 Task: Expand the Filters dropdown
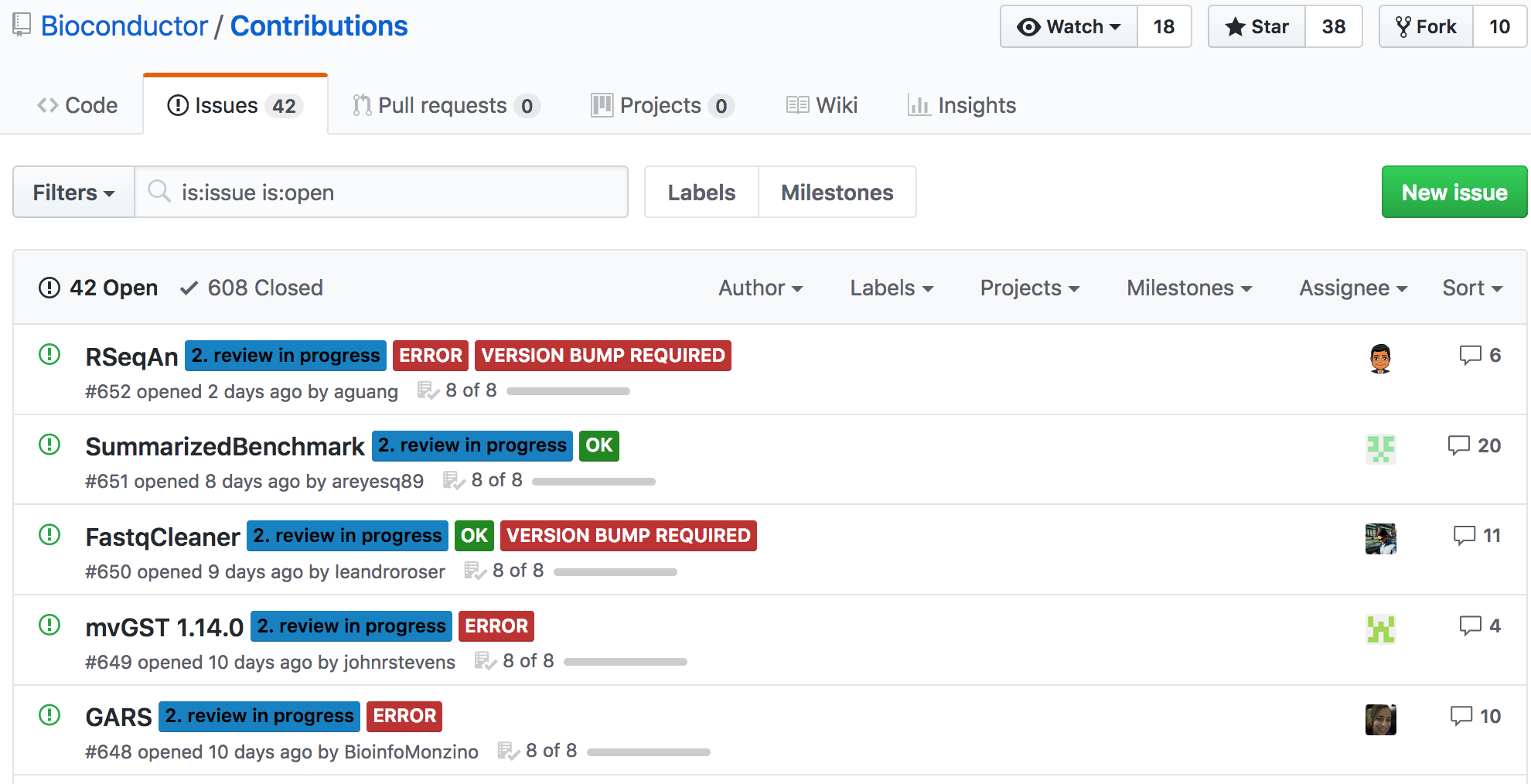73,192
